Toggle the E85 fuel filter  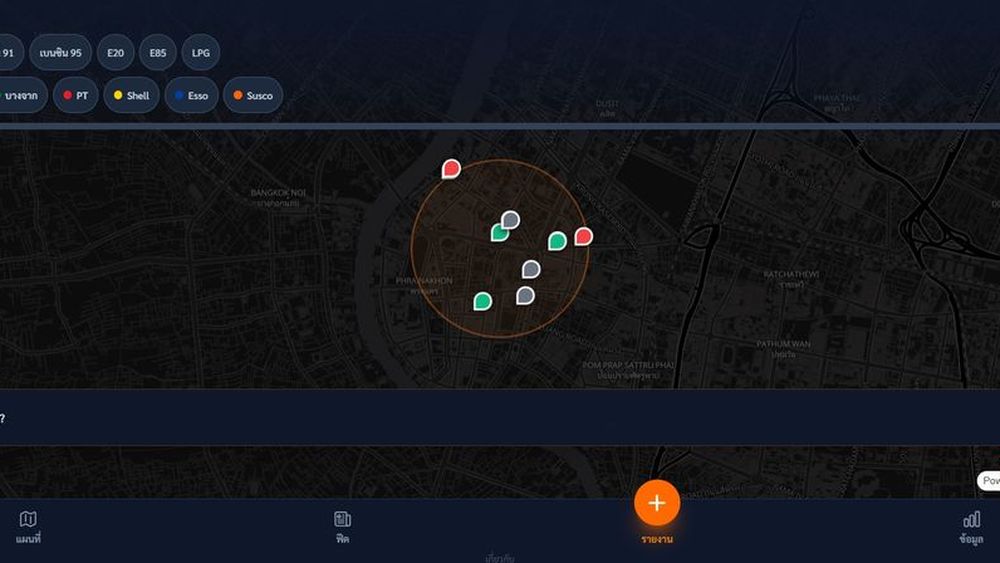[158, 52]
